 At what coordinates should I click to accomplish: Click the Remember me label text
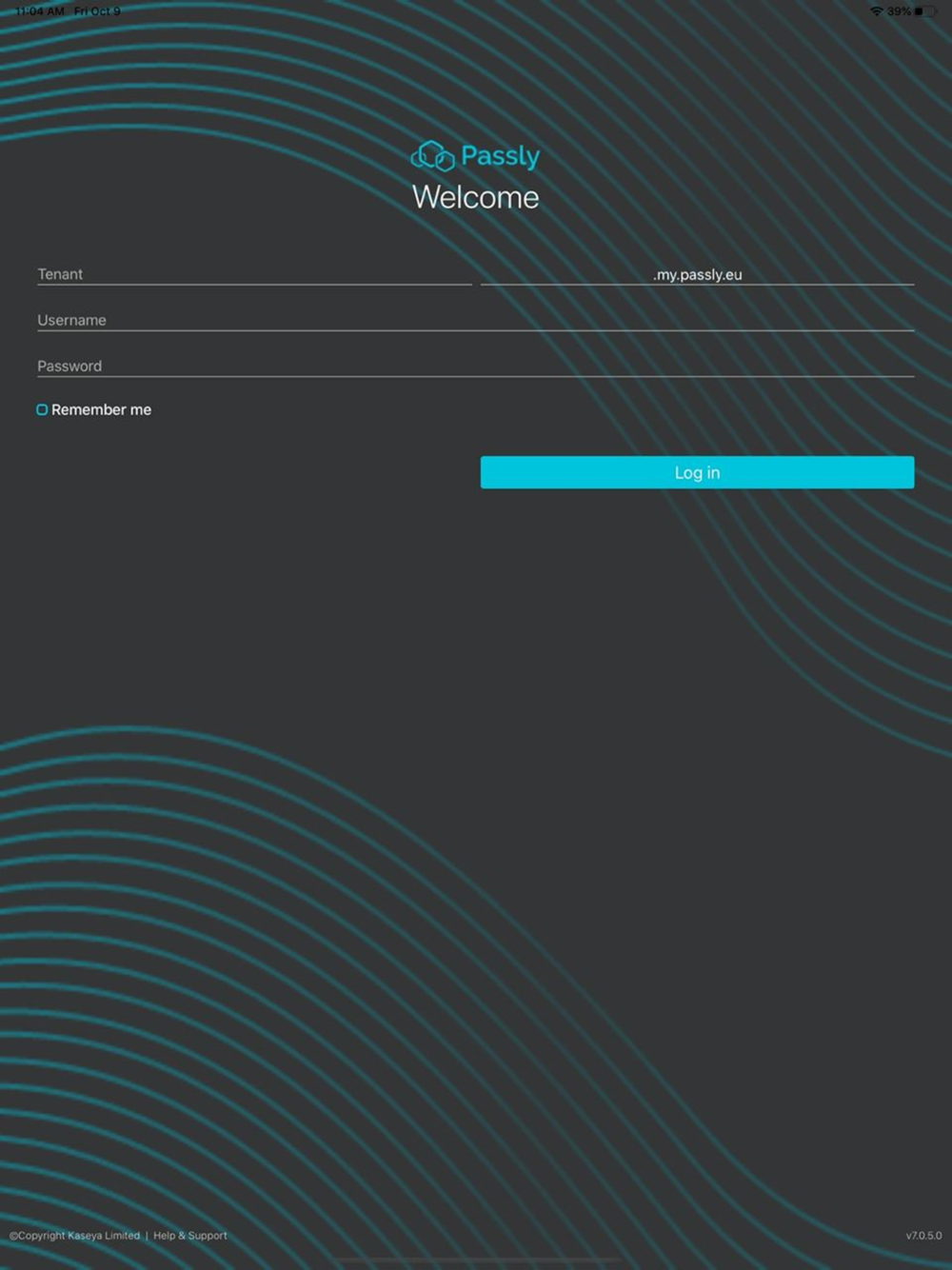coord(101,410)
